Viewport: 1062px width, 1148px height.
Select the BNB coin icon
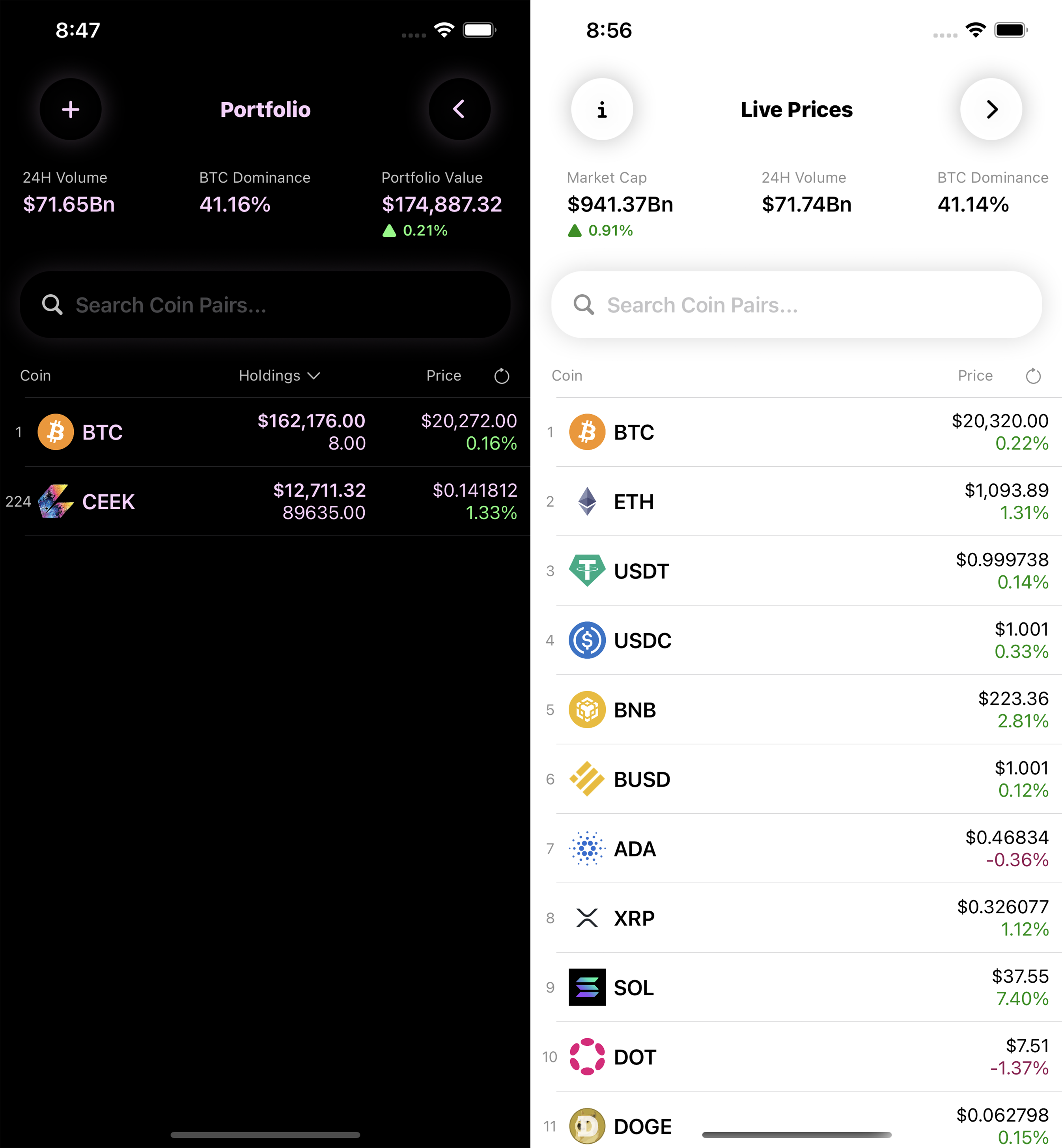(587, 709)
